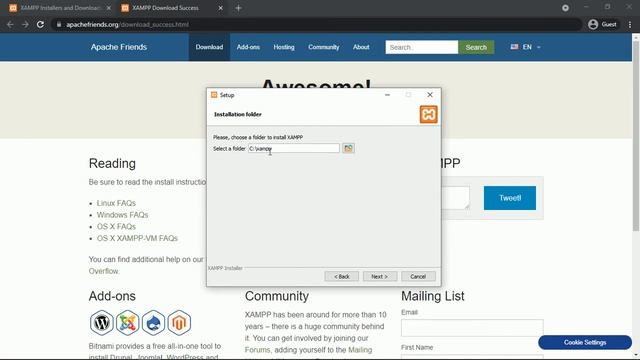640x360 pixels.
Task: Open the Community menu item
Action: coord(324,47)
